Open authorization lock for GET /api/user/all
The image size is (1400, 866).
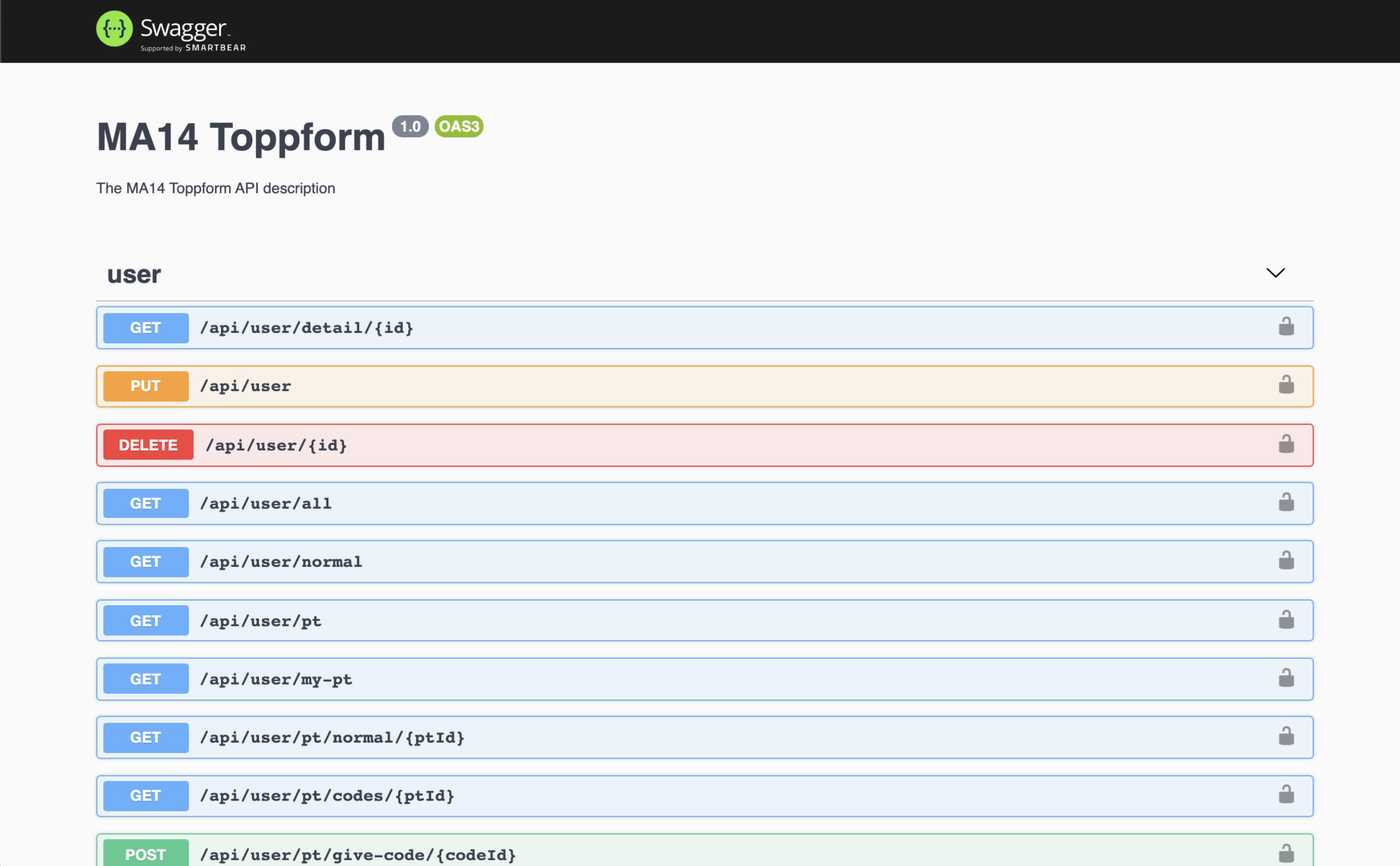[1286, 503]
